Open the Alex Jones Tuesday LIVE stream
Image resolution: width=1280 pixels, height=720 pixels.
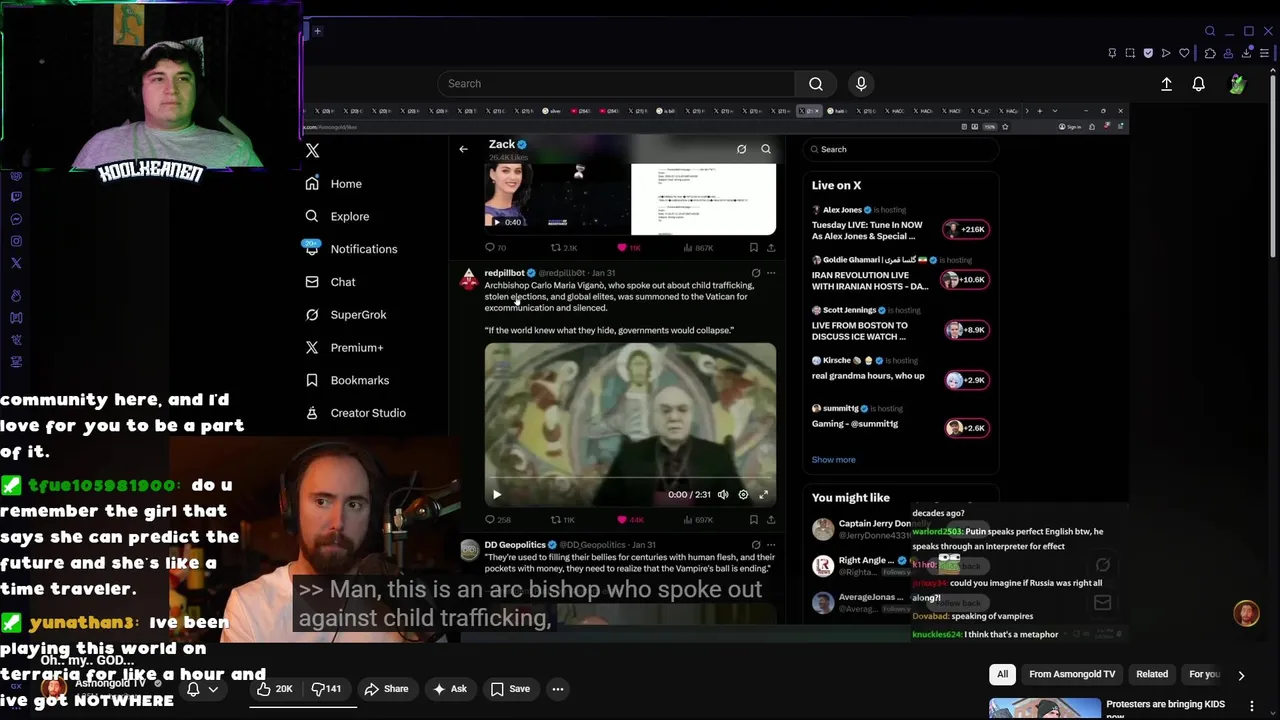tap(900, 226)
